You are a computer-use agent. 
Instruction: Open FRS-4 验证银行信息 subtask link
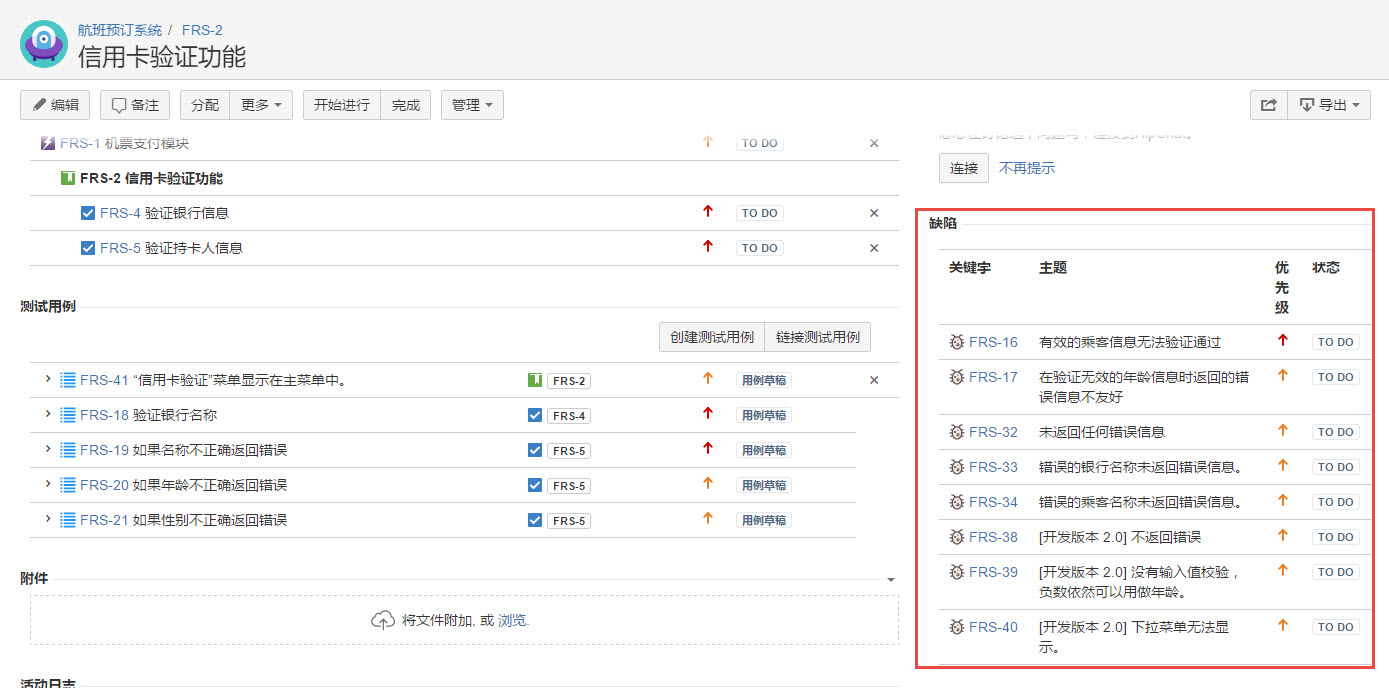164,213
